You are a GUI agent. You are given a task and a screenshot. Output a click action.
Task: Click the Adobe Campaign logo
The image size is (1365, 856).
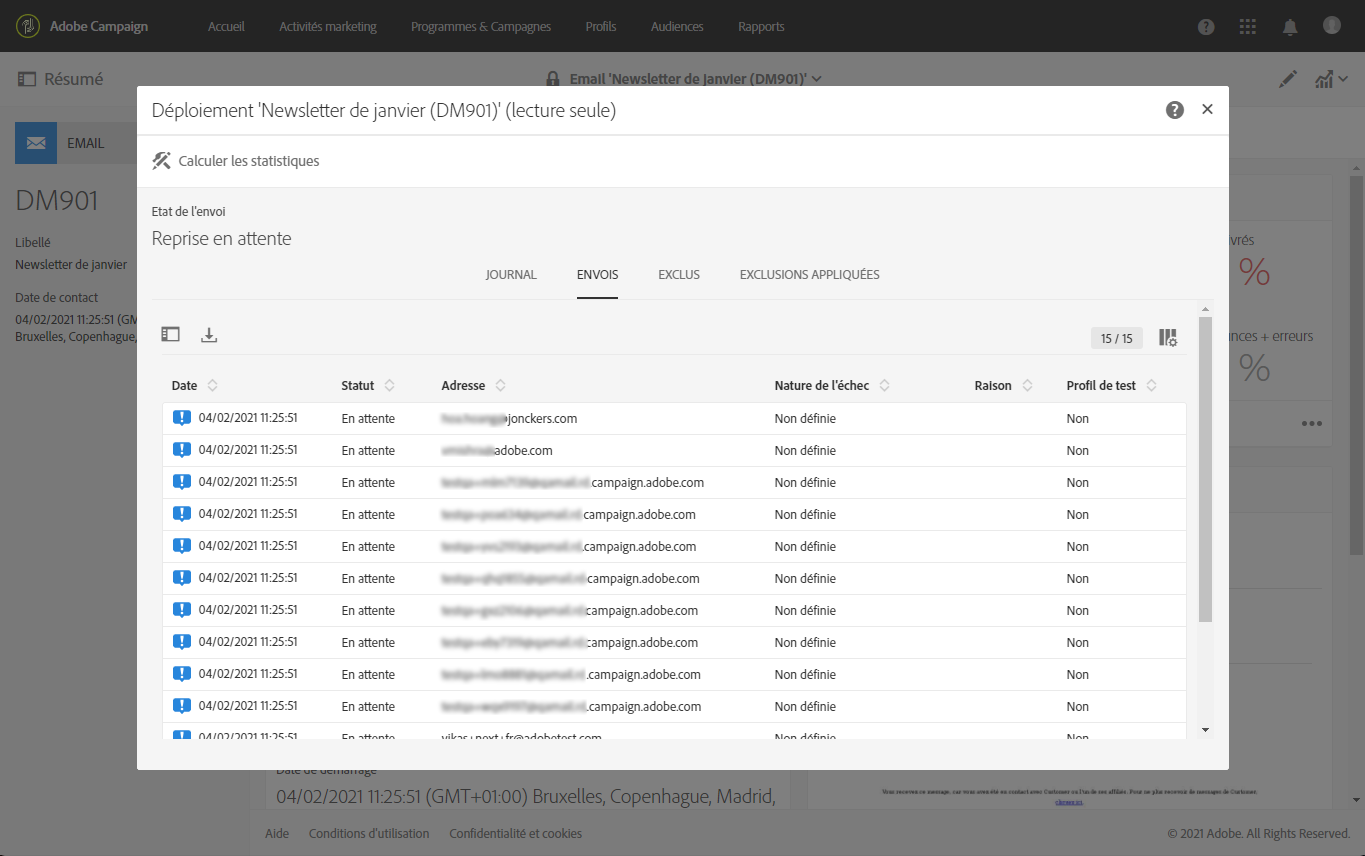pyautogui.click(x=28, y=26)
